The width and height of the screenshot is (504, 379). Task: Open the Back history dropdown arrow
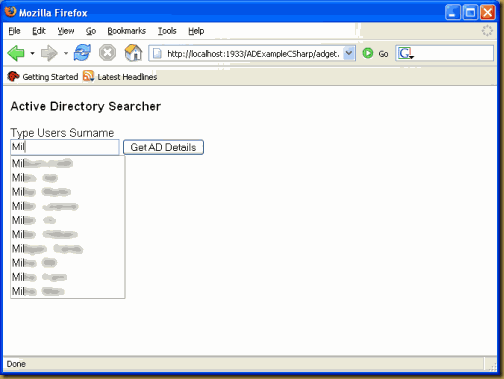click(32, 53)
